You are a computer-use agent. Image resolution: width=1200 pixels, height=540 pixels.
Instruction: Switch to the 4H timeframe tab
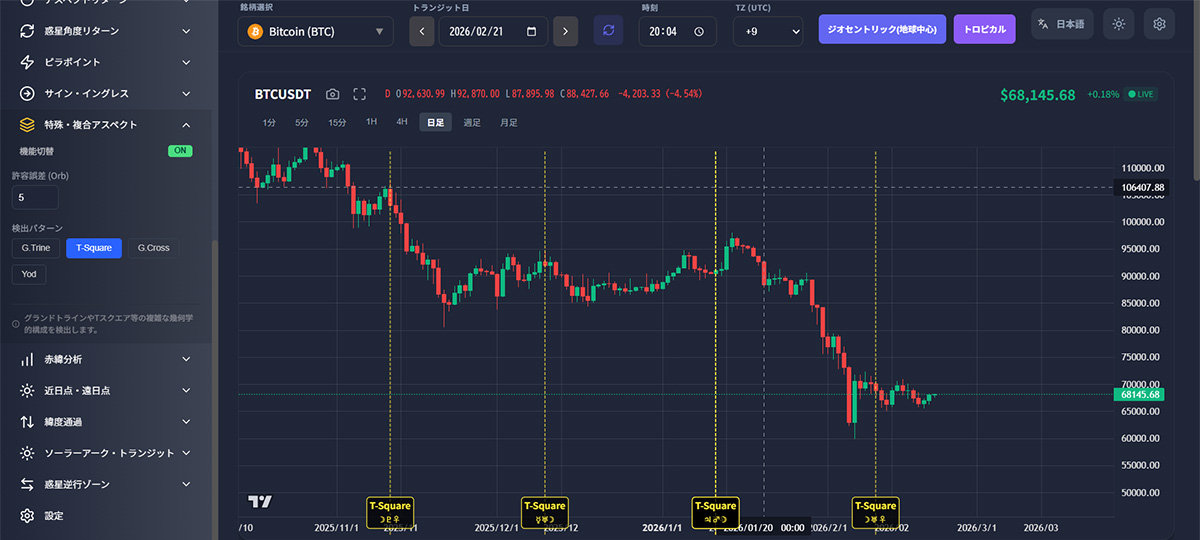point(402,122)
